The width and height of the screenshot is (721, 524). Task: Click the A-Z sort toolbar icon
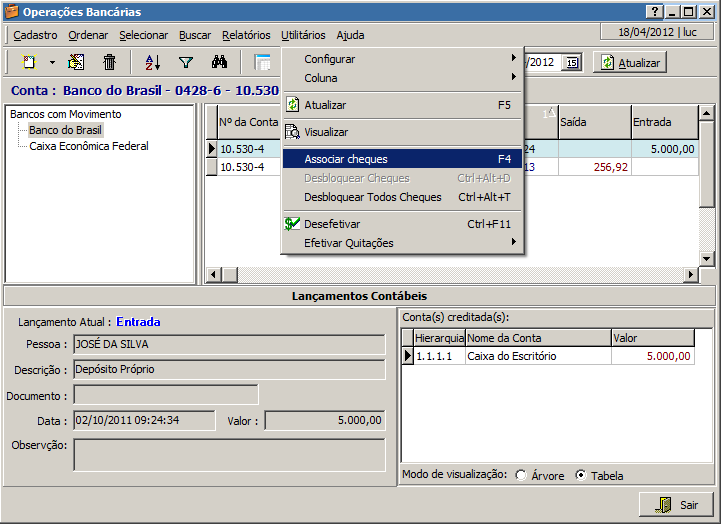click(152, 62)
